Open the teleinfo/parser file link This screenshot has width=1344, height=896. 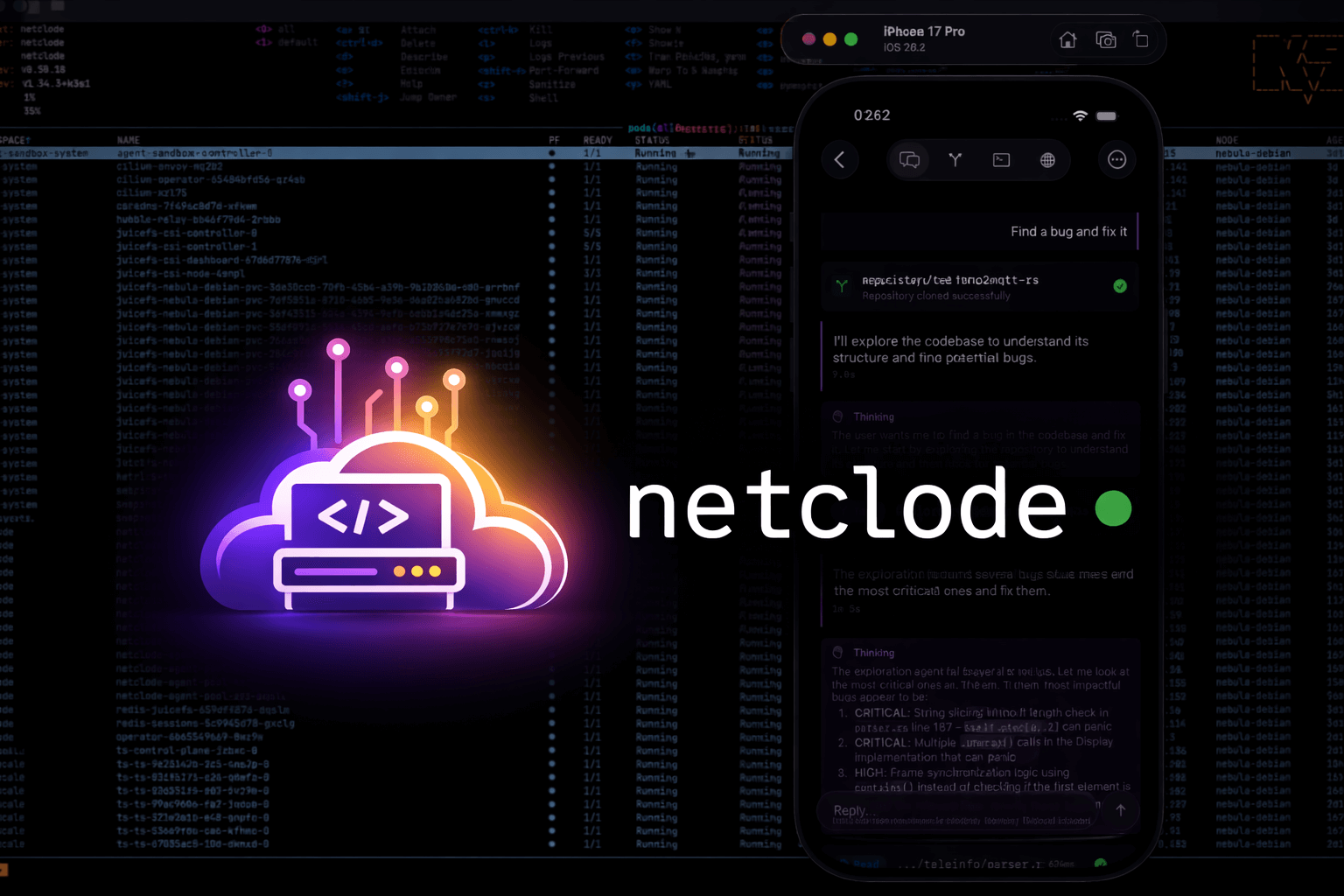967,864
